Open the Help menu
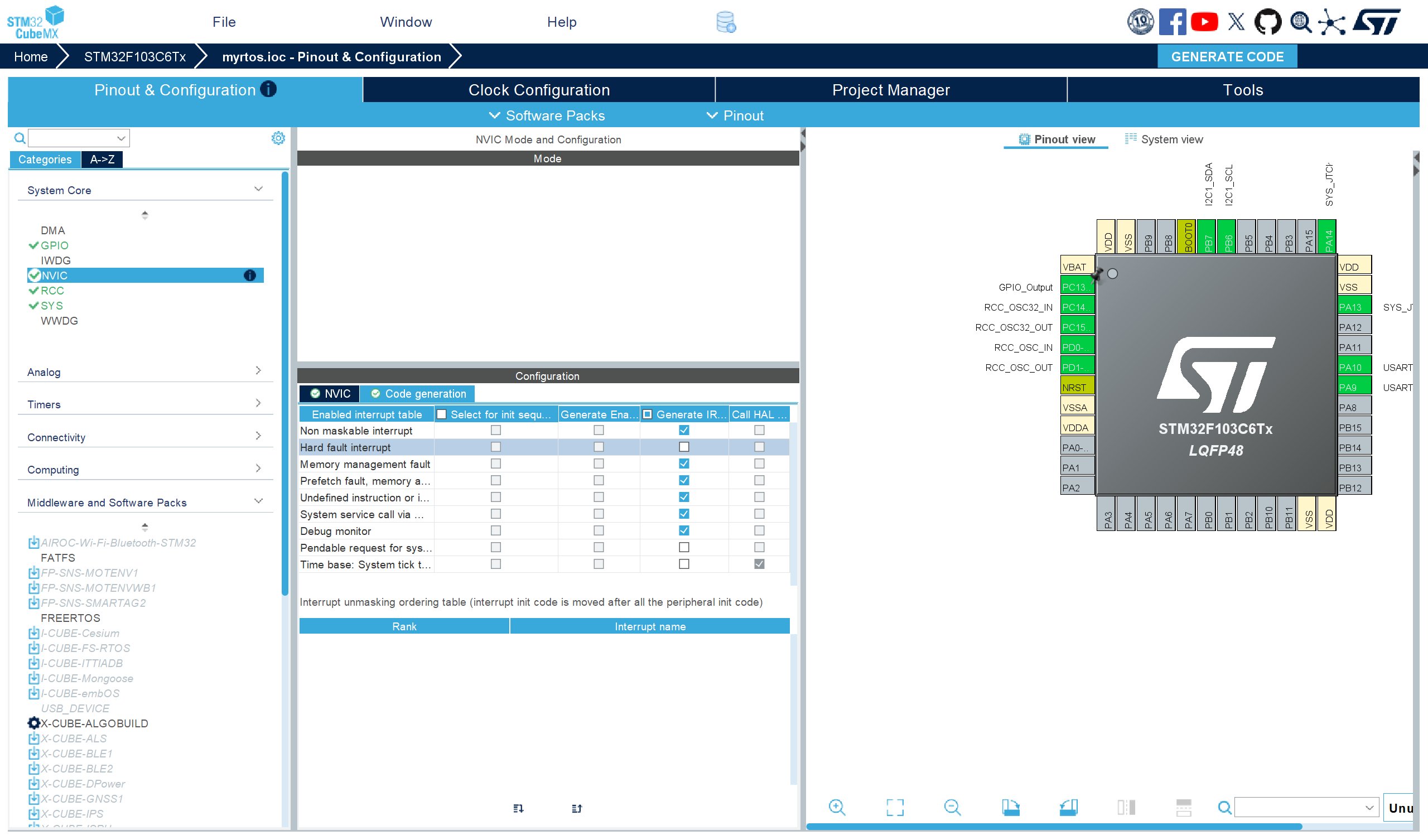Image resolution: width=1428 pixels, height=840 pixels. 562,22
